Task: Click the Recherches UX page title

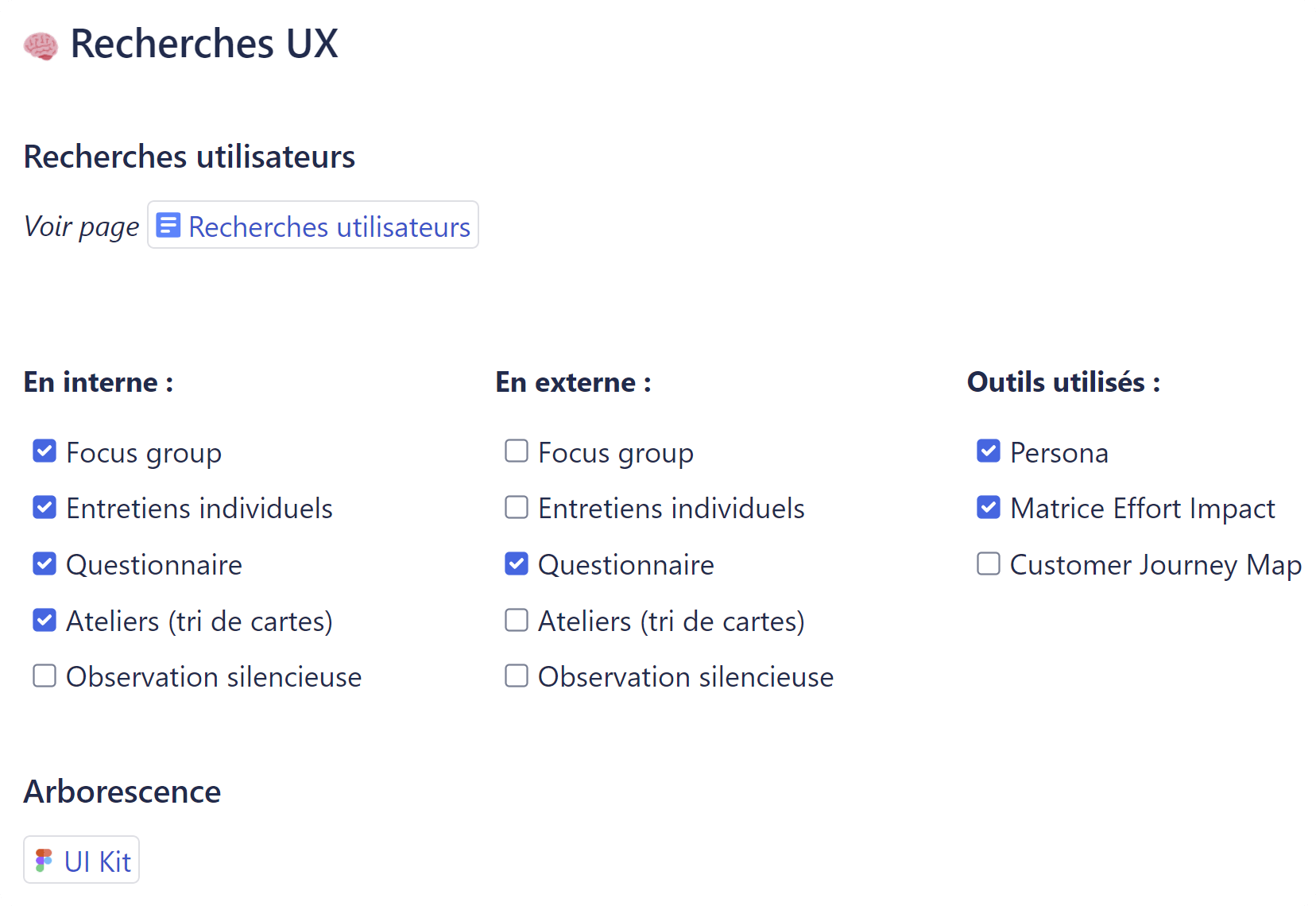Action: [x=204, y=44]
